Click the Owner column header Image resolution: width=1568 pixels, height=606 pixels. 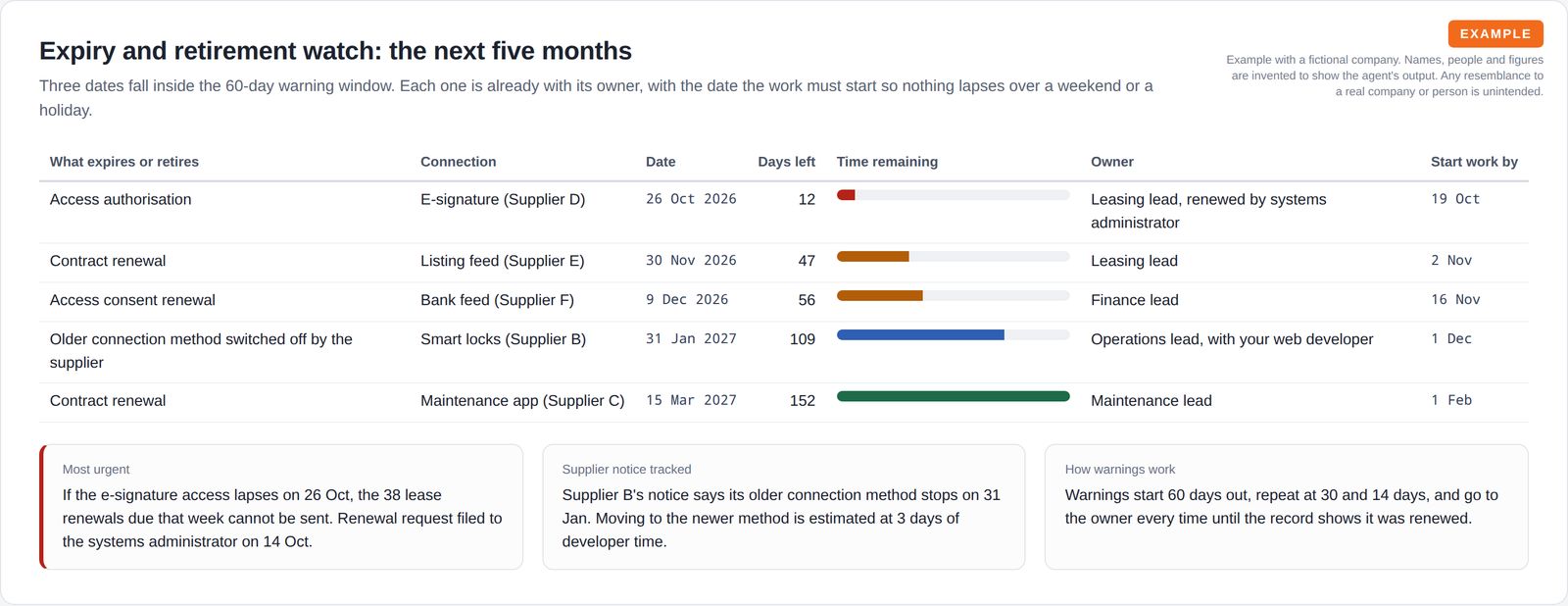click(x=1112, y=162)
